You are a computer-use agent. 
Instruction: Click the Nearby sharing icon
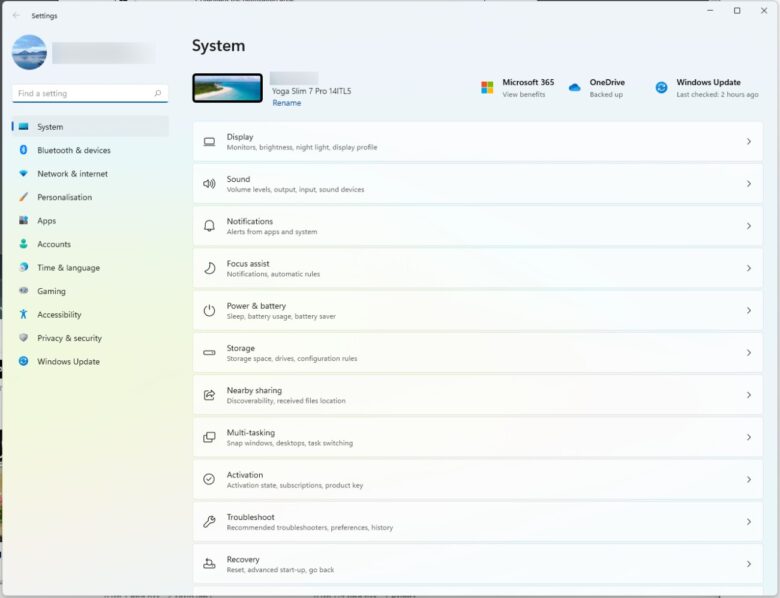click(209, 395)
